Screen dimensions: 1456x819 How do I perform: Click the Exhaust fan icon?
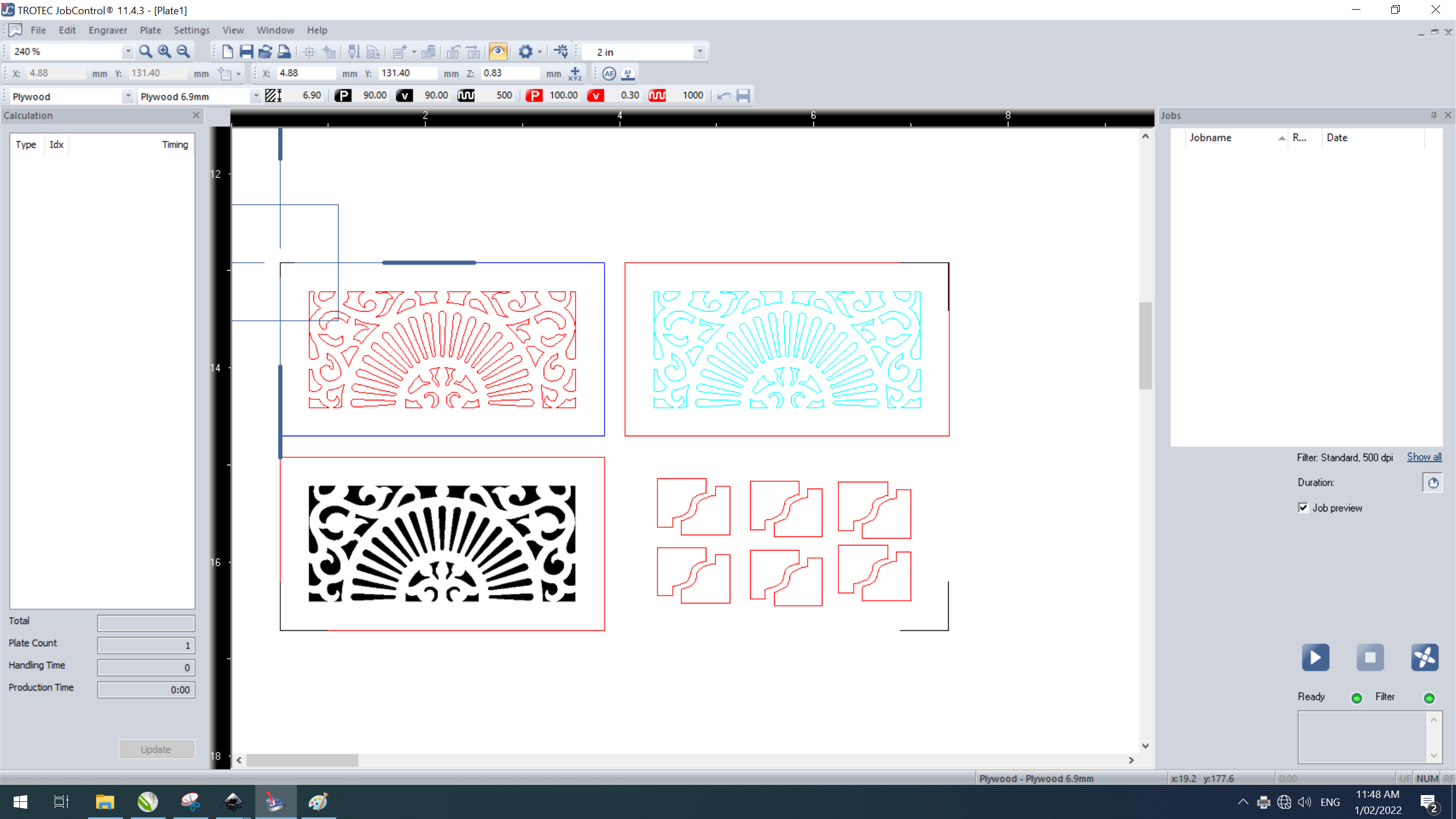click(1424, 657)
